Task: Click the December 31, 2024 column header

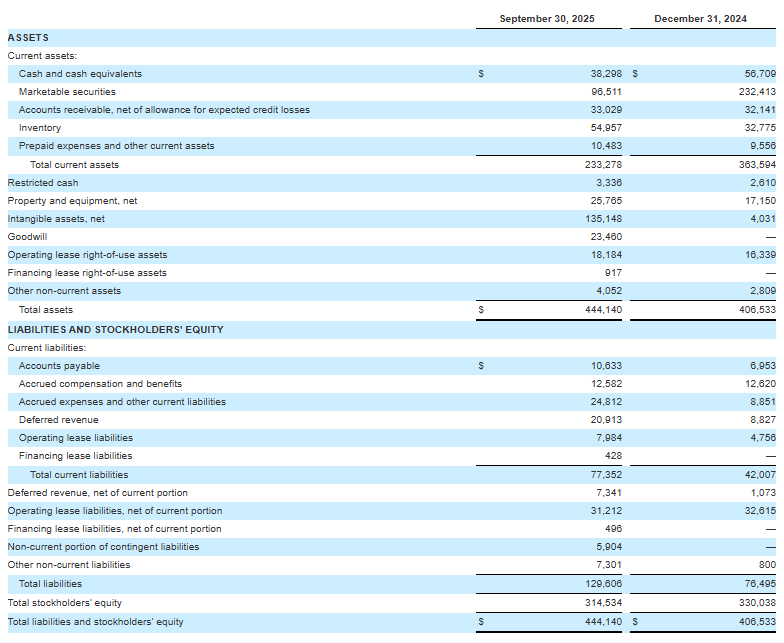Action: (x=701, y=19)
